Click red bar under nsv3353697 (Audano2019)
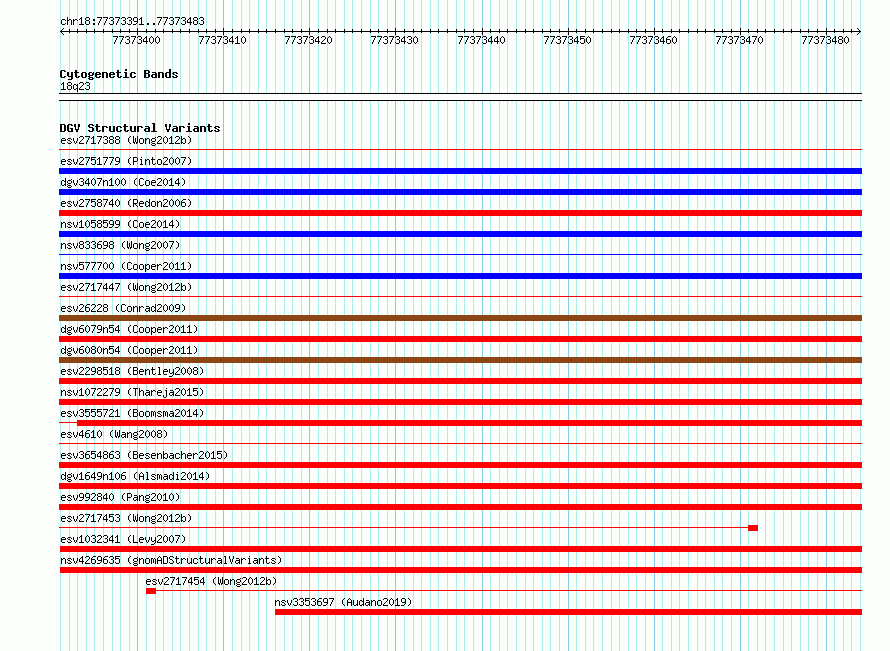The height and width of the screenshot is (651, 890). 568,612
